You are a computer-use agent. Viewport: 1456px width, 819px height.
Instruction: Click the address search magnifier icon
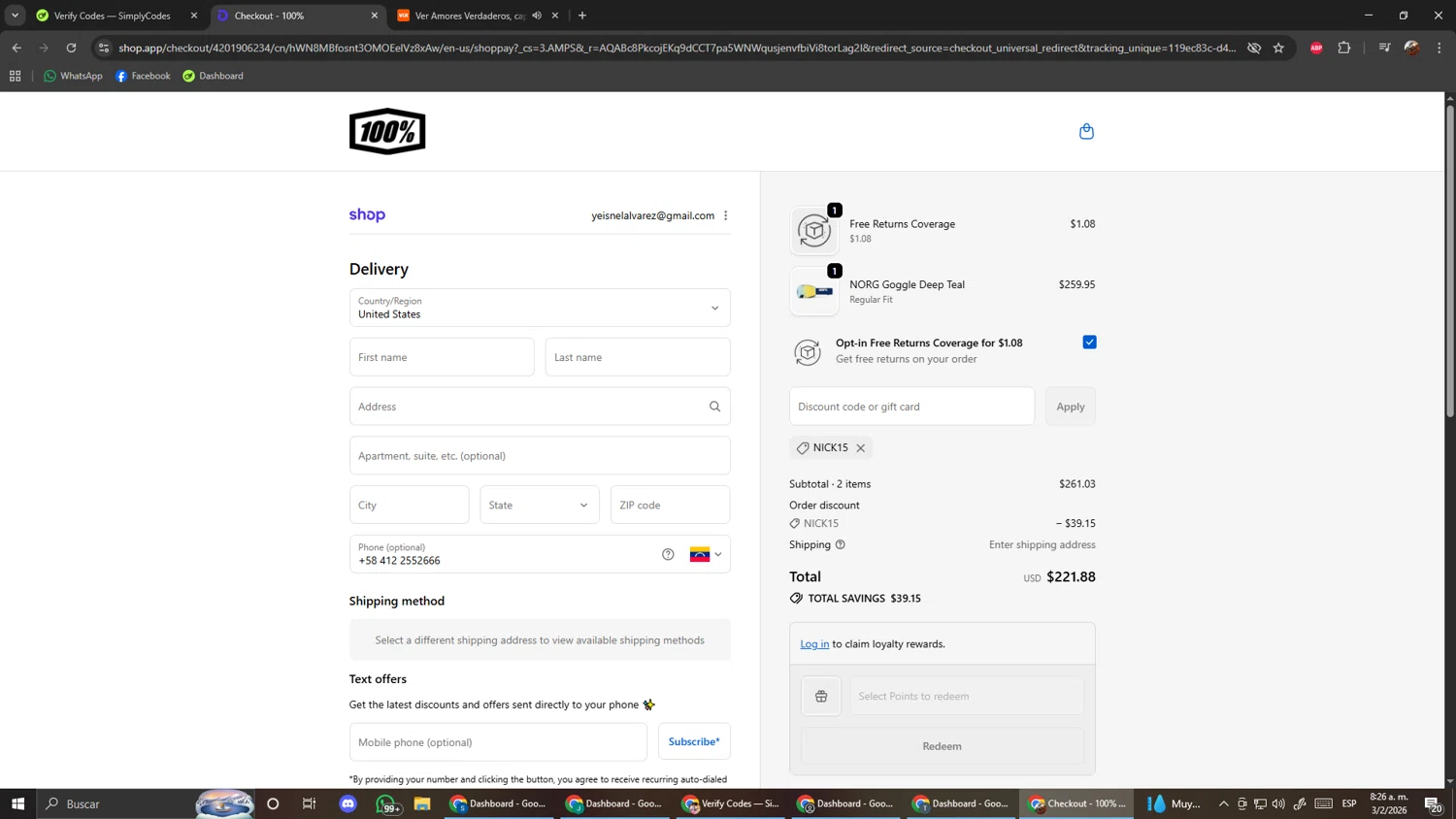[714, 407]
